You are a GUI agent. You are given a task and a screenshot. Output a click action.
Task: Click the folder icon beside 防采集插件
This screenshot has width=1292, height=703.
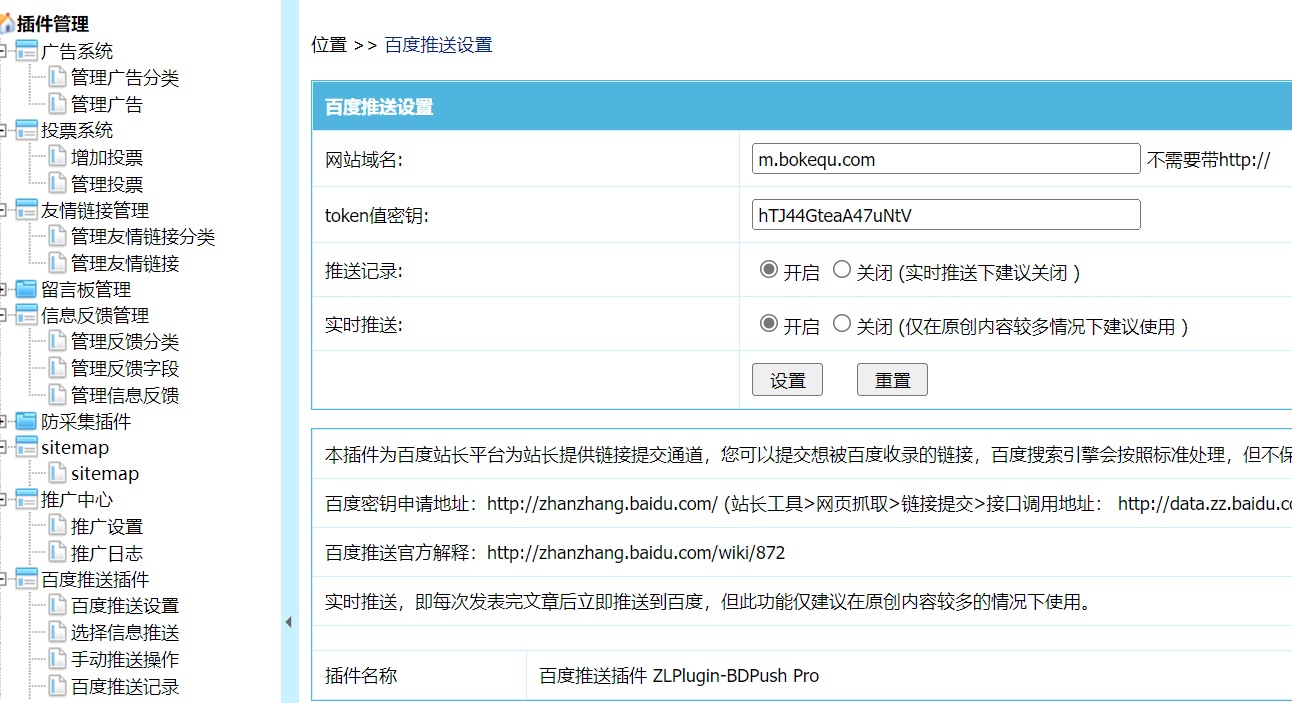point(26,422)
